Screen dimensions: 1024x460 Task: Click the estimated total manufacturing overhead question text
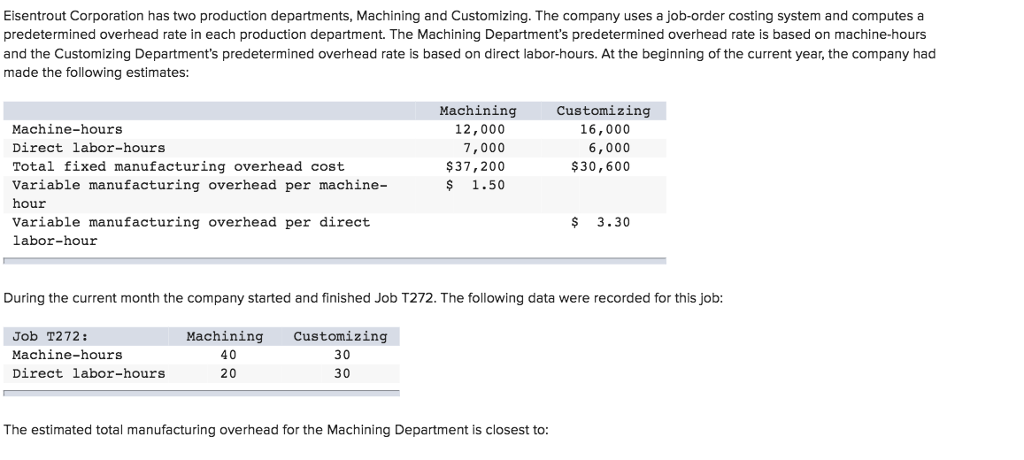pos(276,430)
